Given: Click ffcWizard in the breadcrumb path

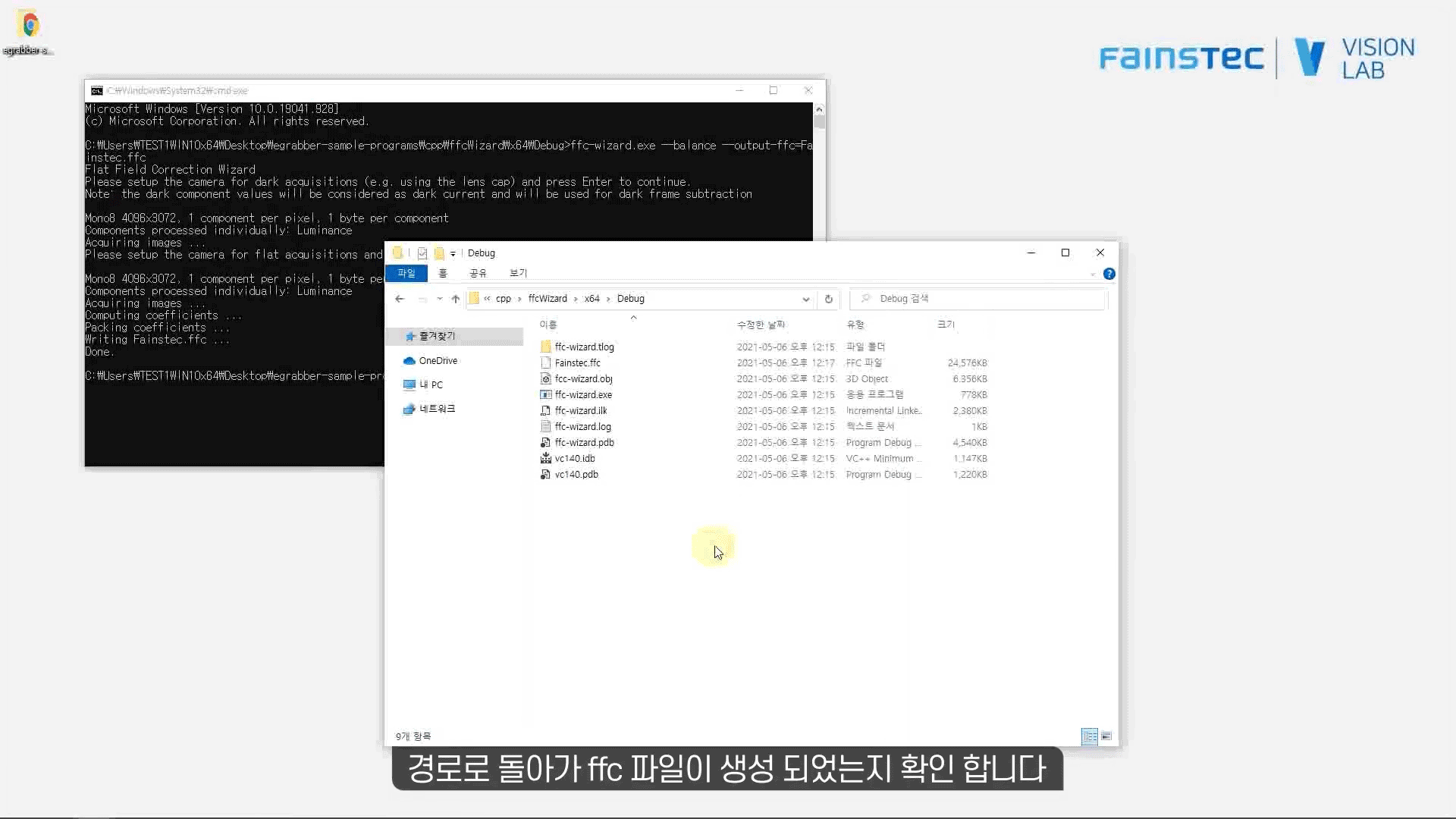Looking at the screenshot, I should click(548, 299).
